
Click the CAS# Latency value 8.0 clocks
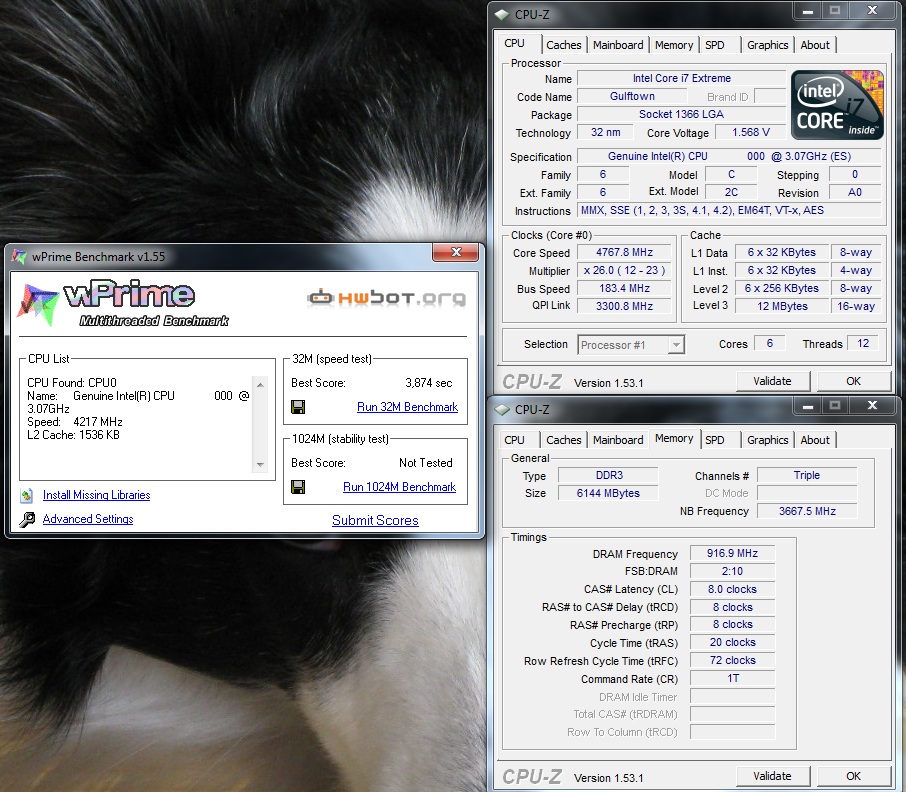(x=732, y=589)
